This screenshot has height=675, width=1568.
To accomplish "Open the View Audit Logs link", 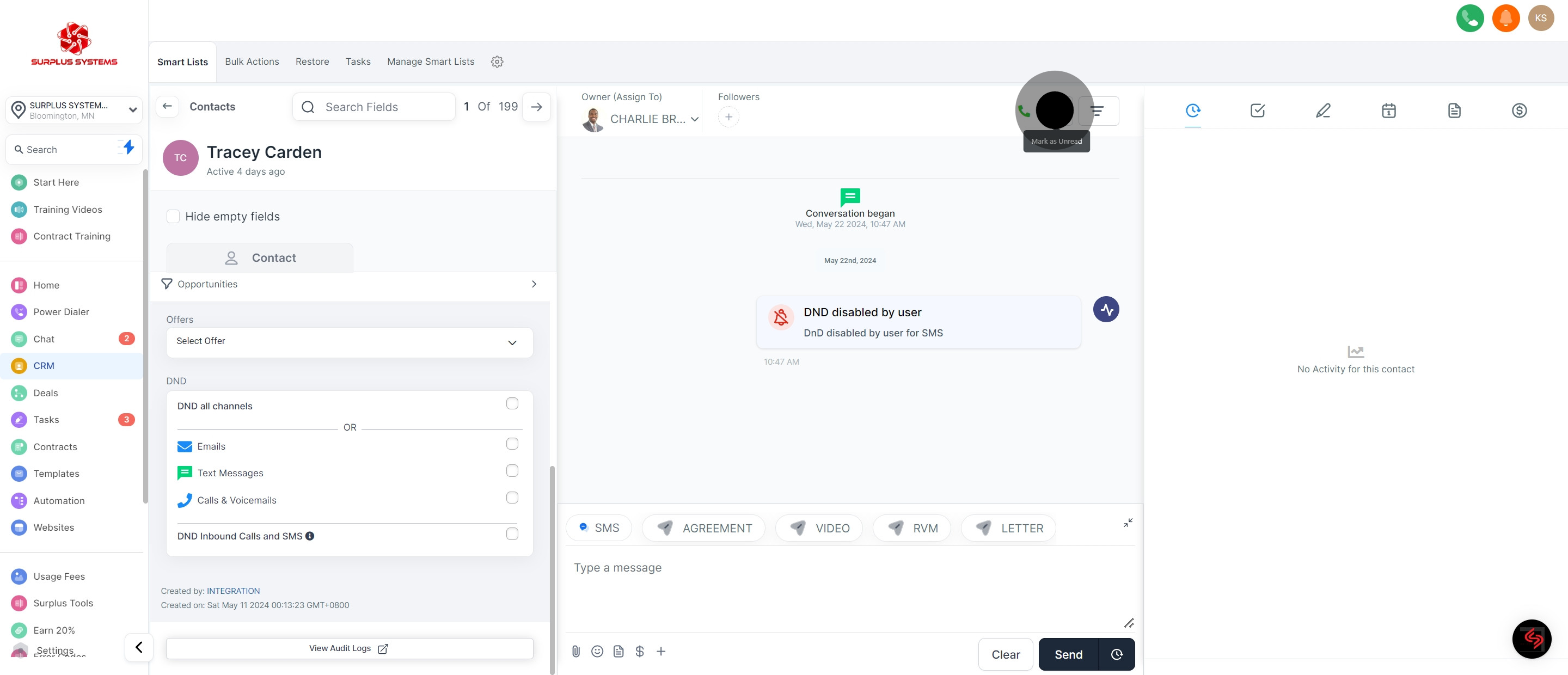I will (x=350, y=648).
